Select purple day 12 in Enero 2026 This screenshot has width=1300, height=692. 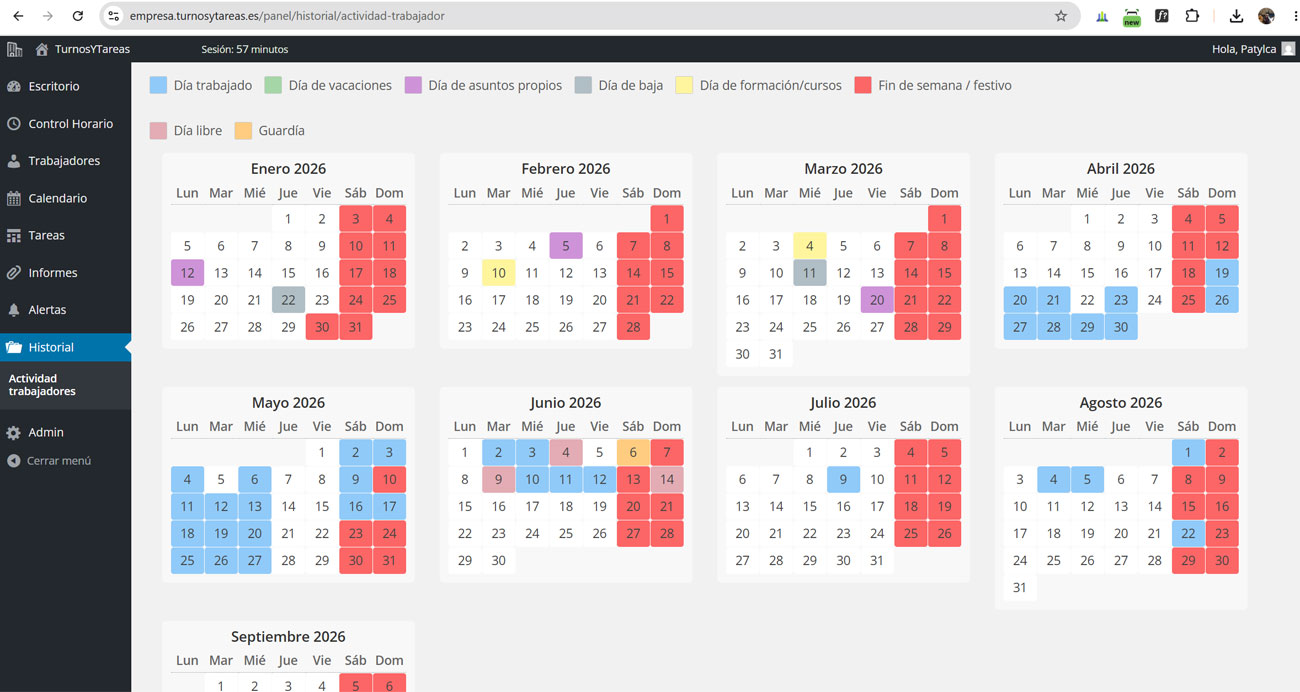(x=187, y=273)
